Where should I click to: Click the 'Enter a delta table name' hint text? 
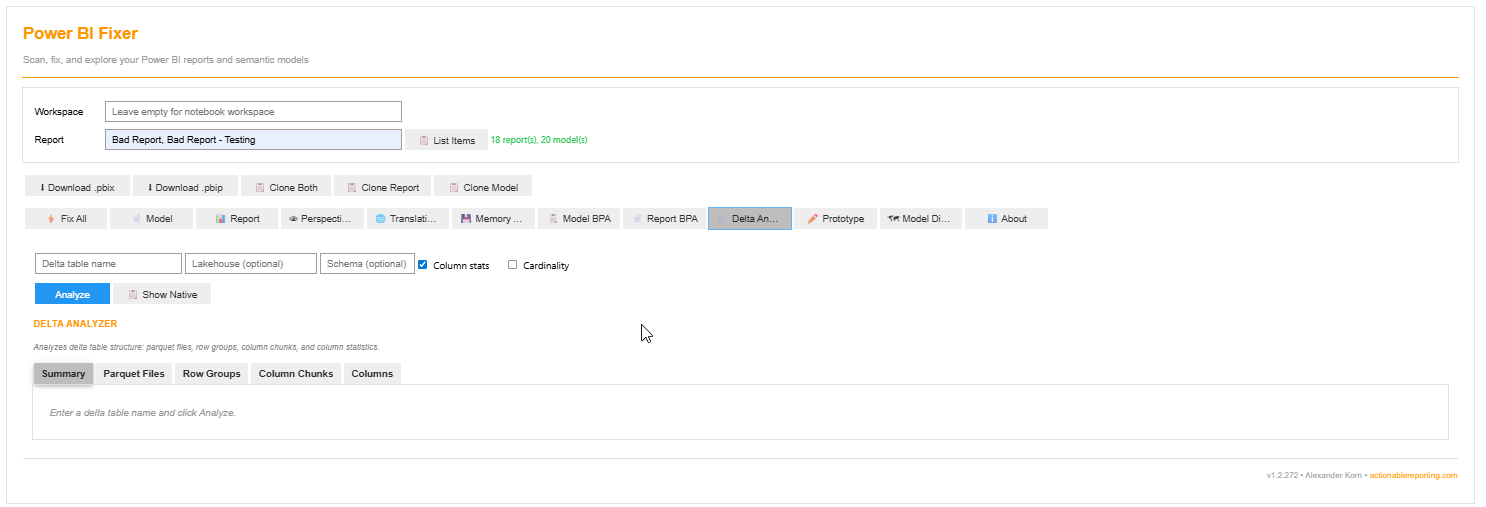142,412
